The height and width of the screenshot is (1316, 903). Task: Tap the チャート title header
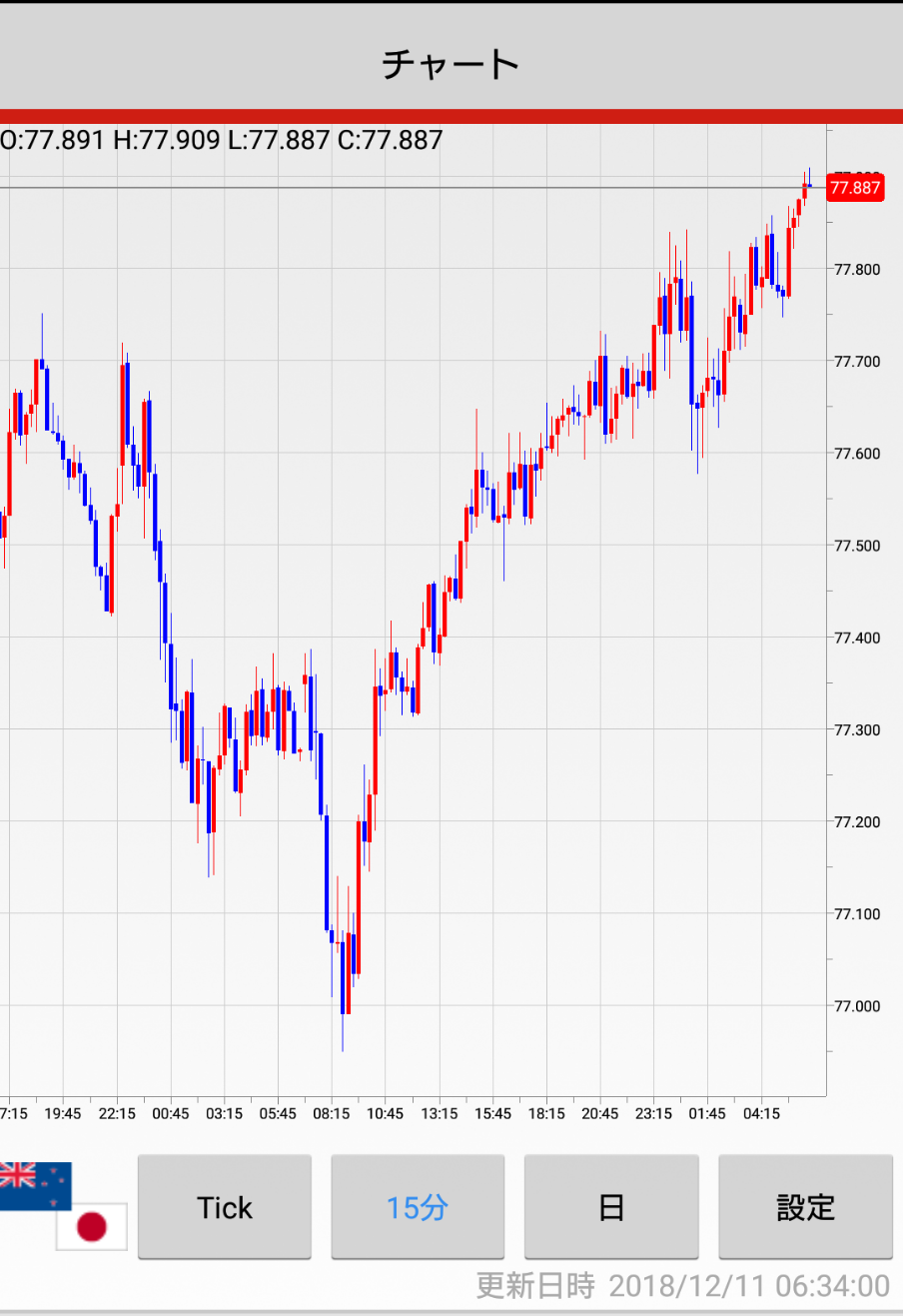[x=451, y=64]
